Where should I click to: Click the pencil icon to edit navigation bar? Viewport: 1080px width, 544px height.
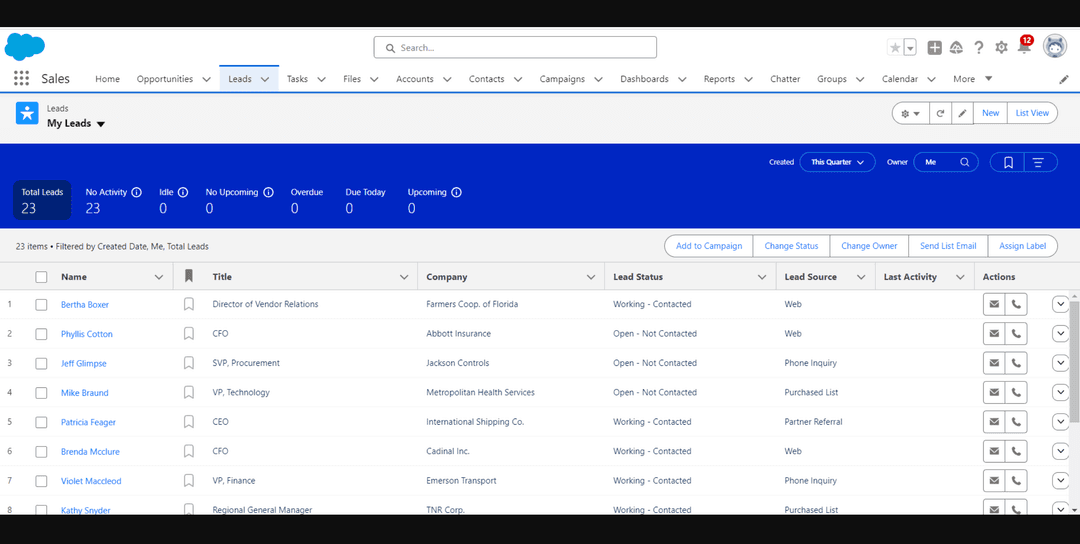(x=1063, y=79)
